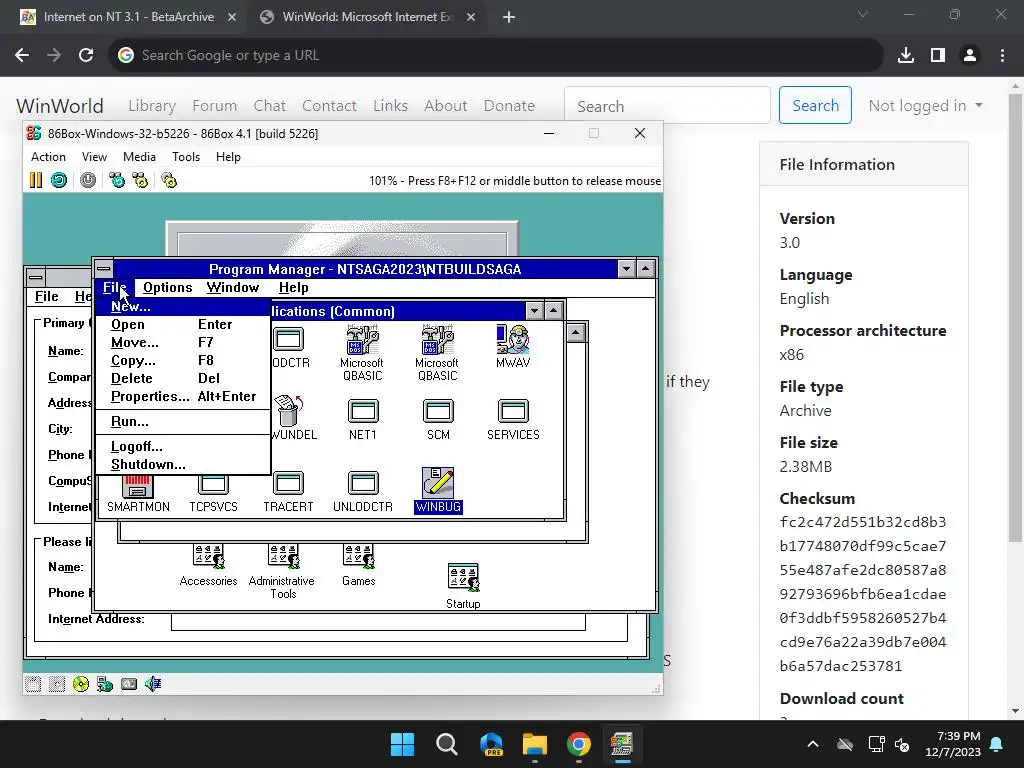Open the 86Box Media menu
The height and width of the screenshot is (768, 1024).
pos(139,157)
